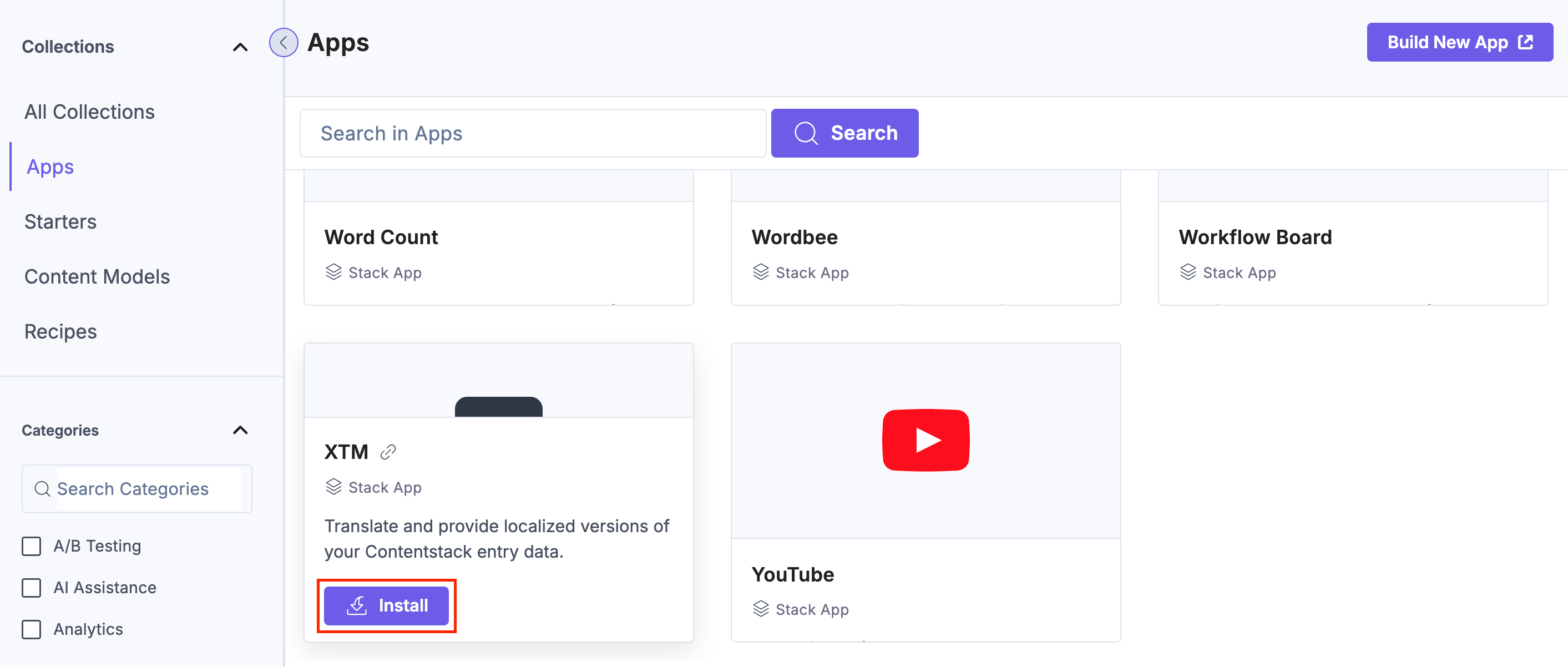Click the XTM copy link icon

(388, 452)
